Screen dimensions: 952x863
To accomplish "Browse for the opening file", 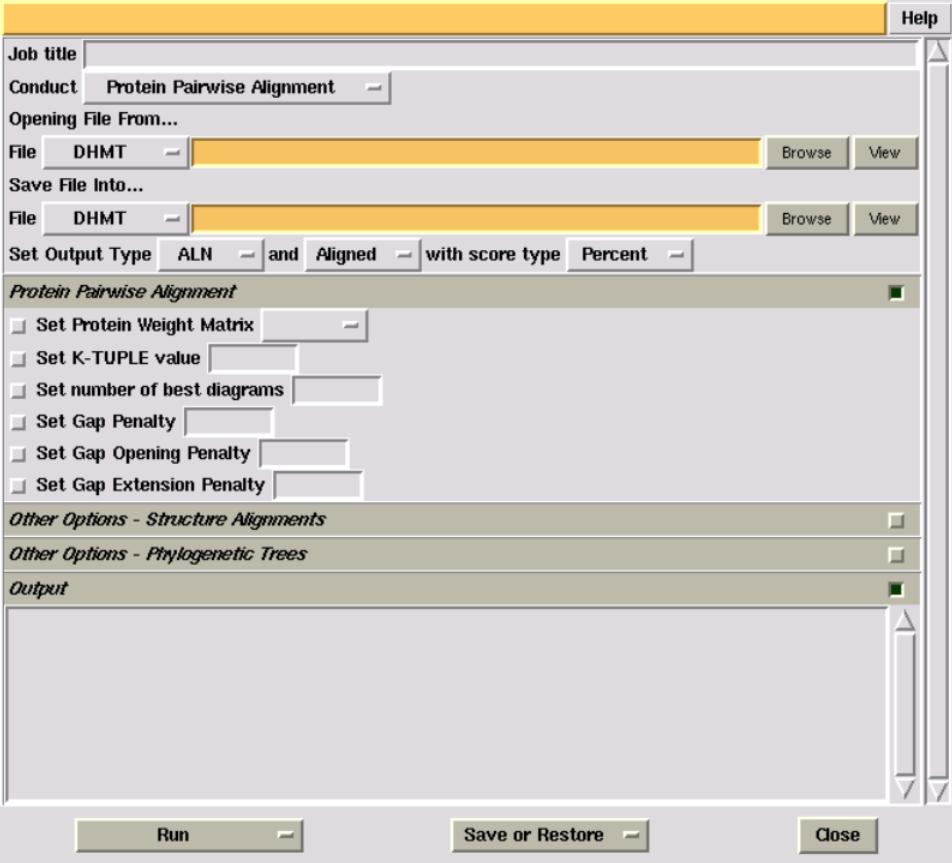I will (x=806, y=153).
